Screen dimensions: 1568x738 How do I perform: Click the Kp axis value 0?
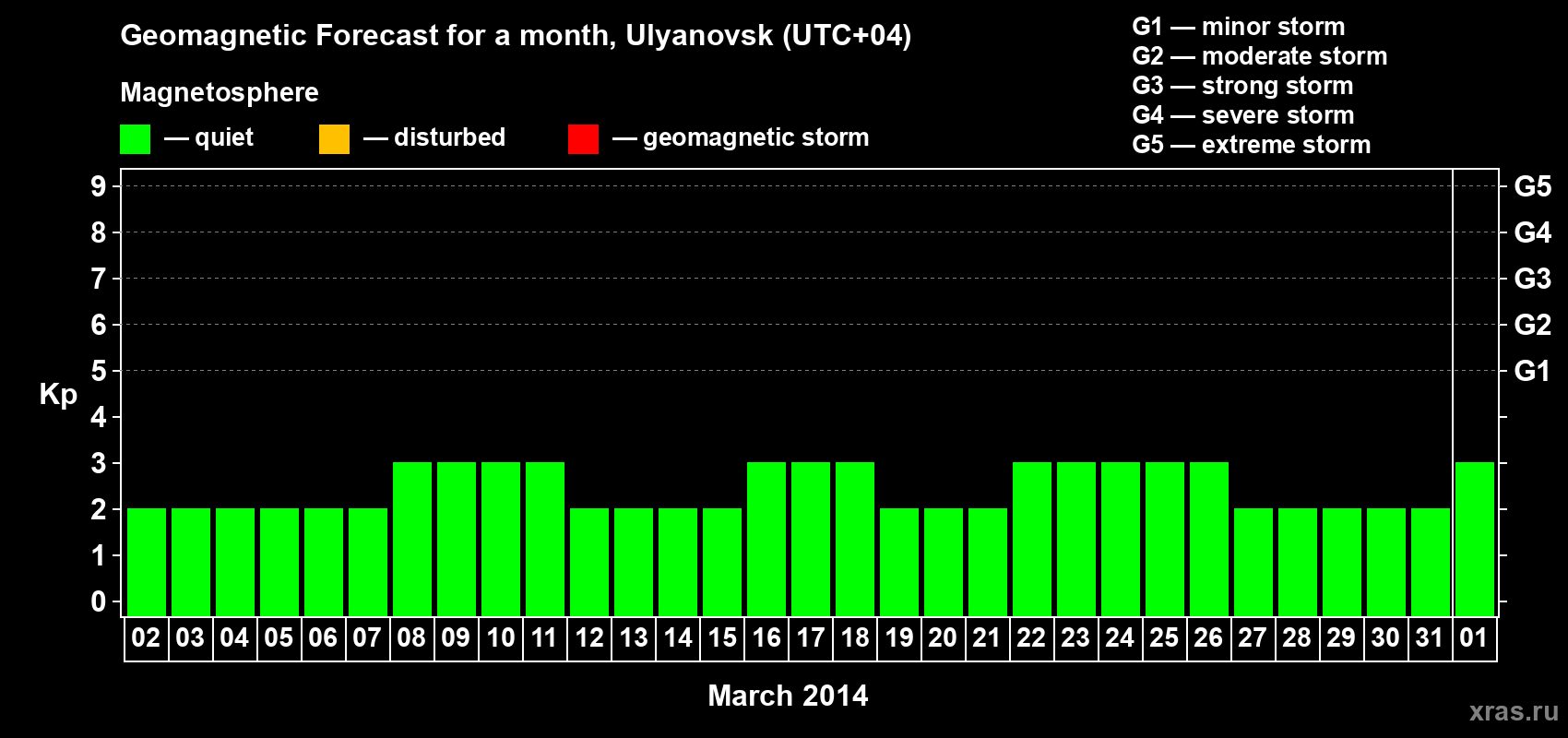tap(98, 601)
